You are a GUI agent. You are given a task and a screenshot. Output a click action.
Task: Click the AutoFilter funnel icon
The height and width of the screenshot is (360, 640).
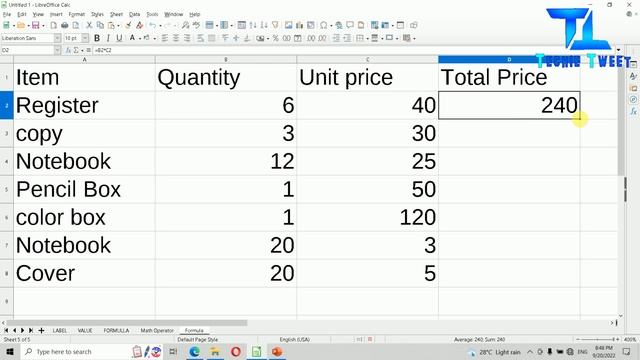coord(275,25)
